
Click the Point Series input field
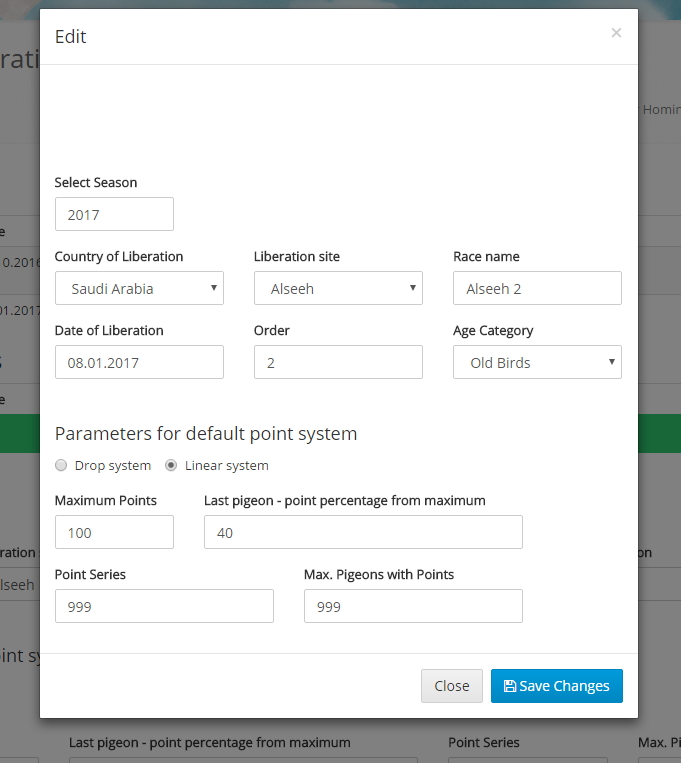coord(164,606)
